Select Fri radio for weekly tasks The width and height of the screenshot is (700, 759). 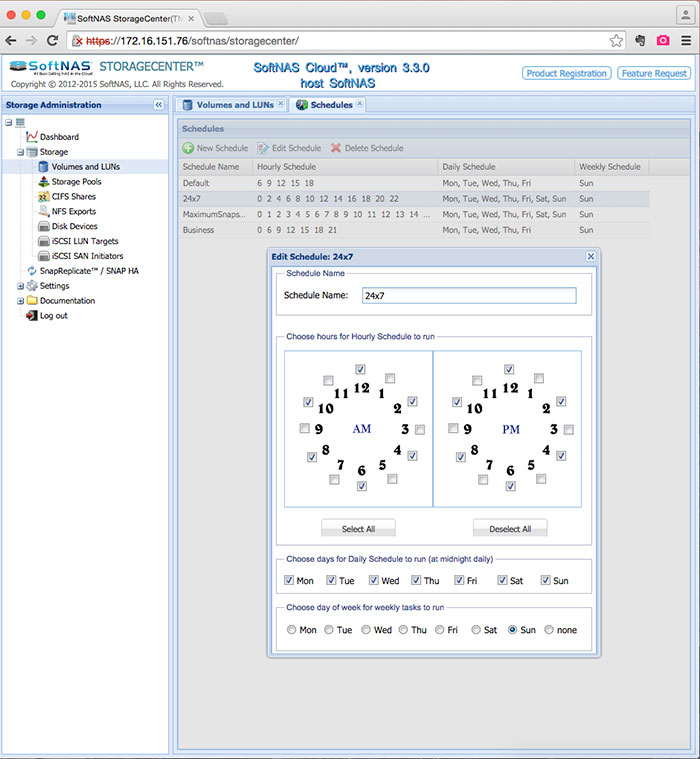tap(440, 630)
